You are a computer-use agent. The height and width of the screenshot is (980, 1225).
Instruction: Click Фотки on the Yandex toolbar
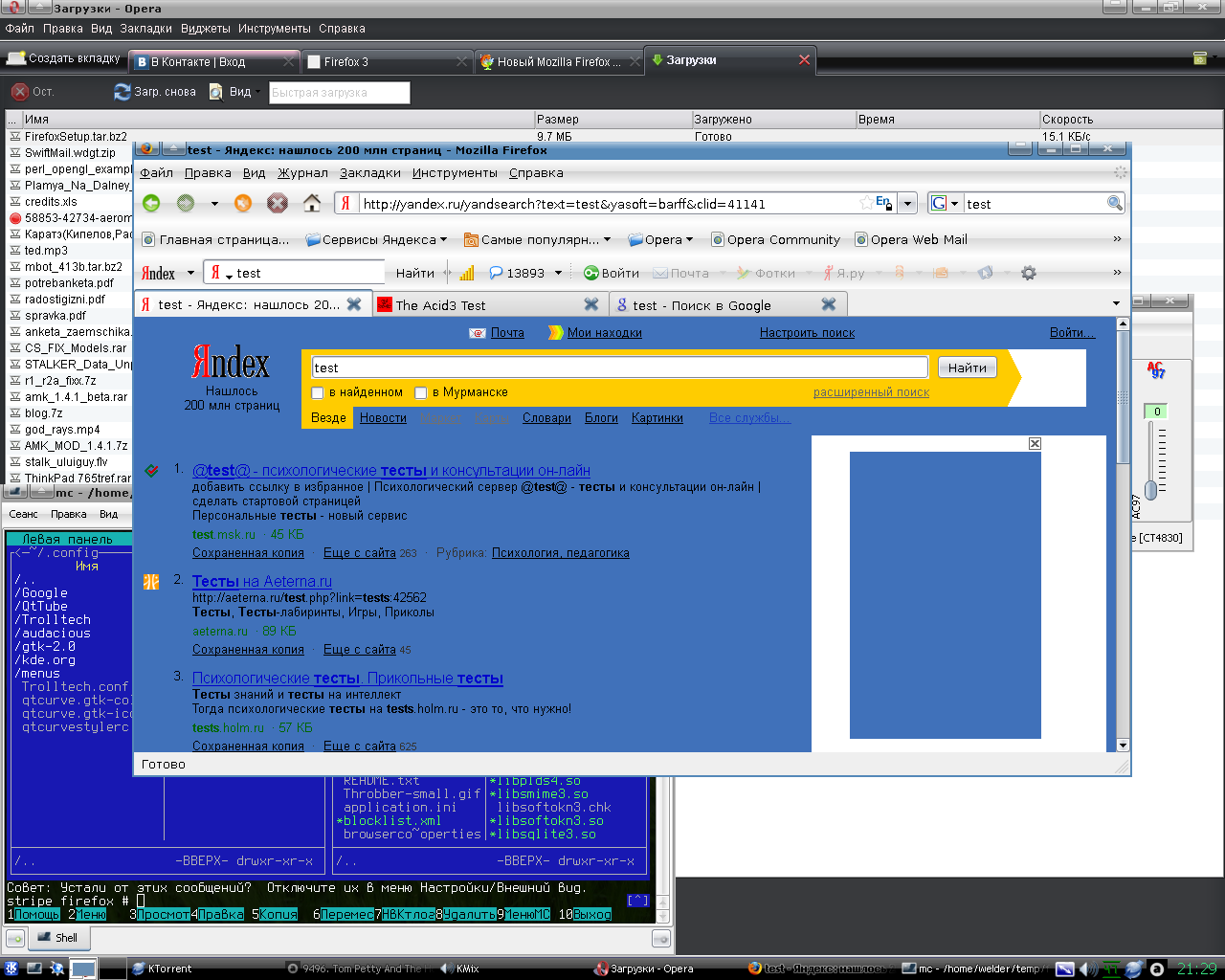[767, 273]
